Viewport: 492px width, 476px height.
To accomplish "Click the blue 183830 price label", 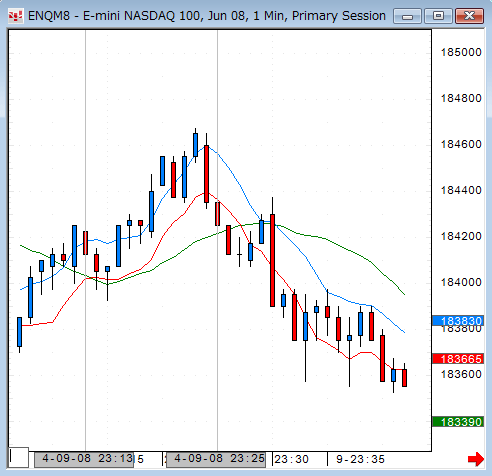I will [458, 321].
